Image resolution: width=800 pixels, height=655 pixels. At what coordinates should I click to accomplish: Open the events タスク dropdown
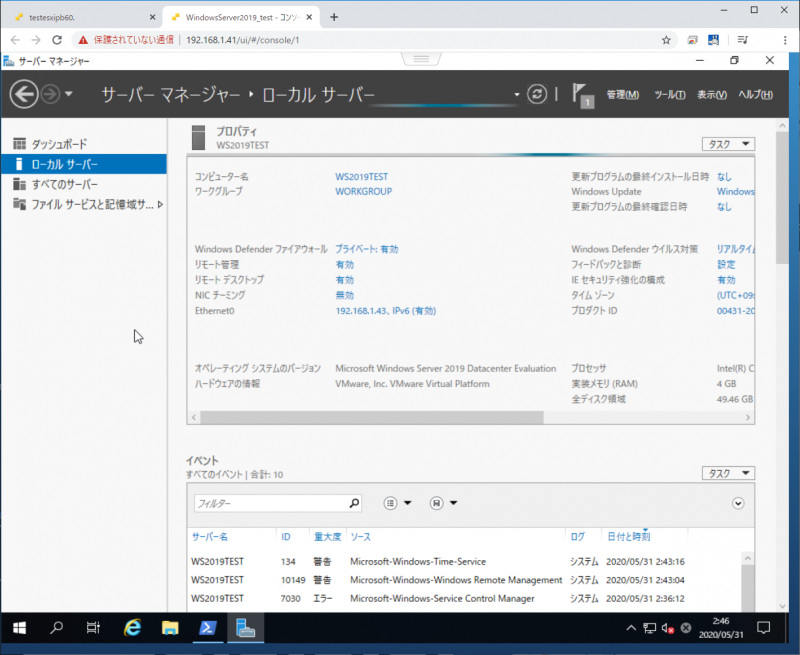click(x=728, y=473)
